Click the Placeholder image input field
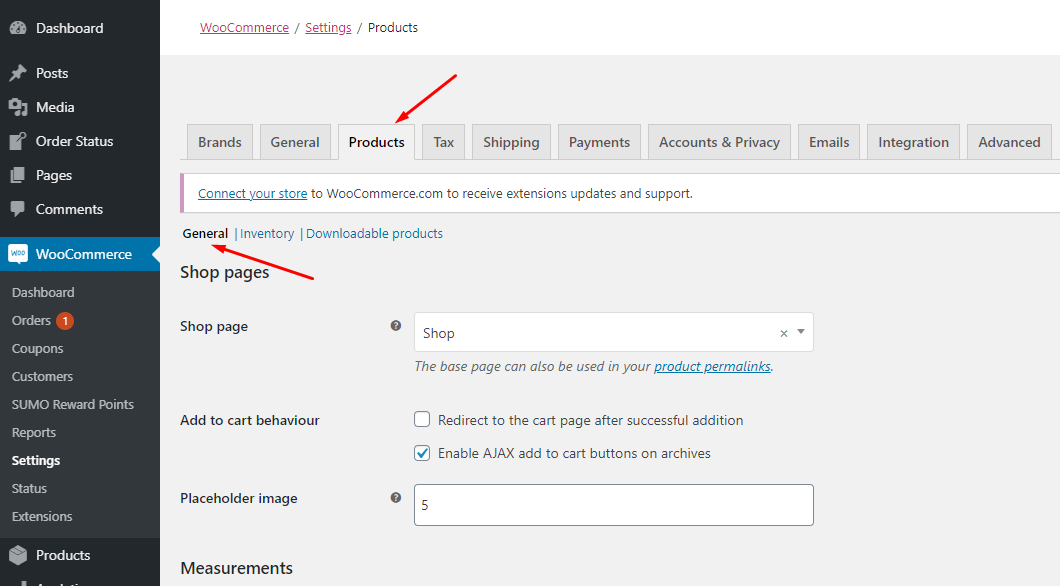 pos(613,505)
